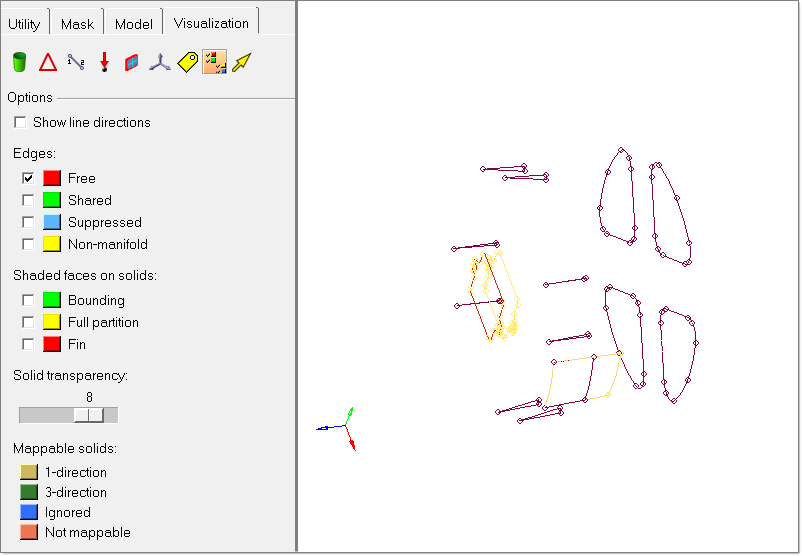Screen dimensions: 802x556
Task: Enable the Fin shaded faces checkbox
Action: pos(28,344)
